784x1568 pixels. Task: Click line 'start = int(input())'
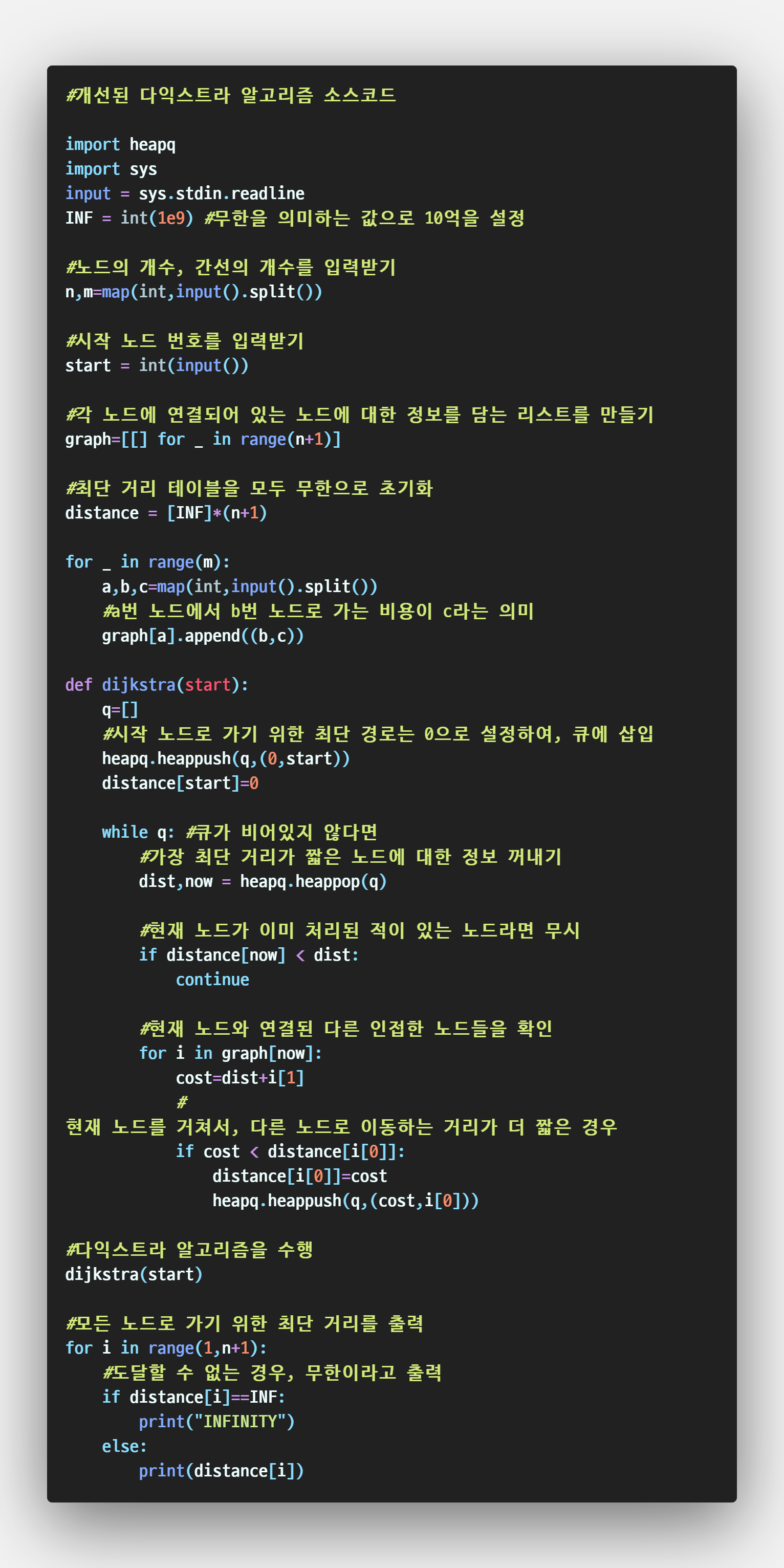pyautogui.click(x=157, y=365)
